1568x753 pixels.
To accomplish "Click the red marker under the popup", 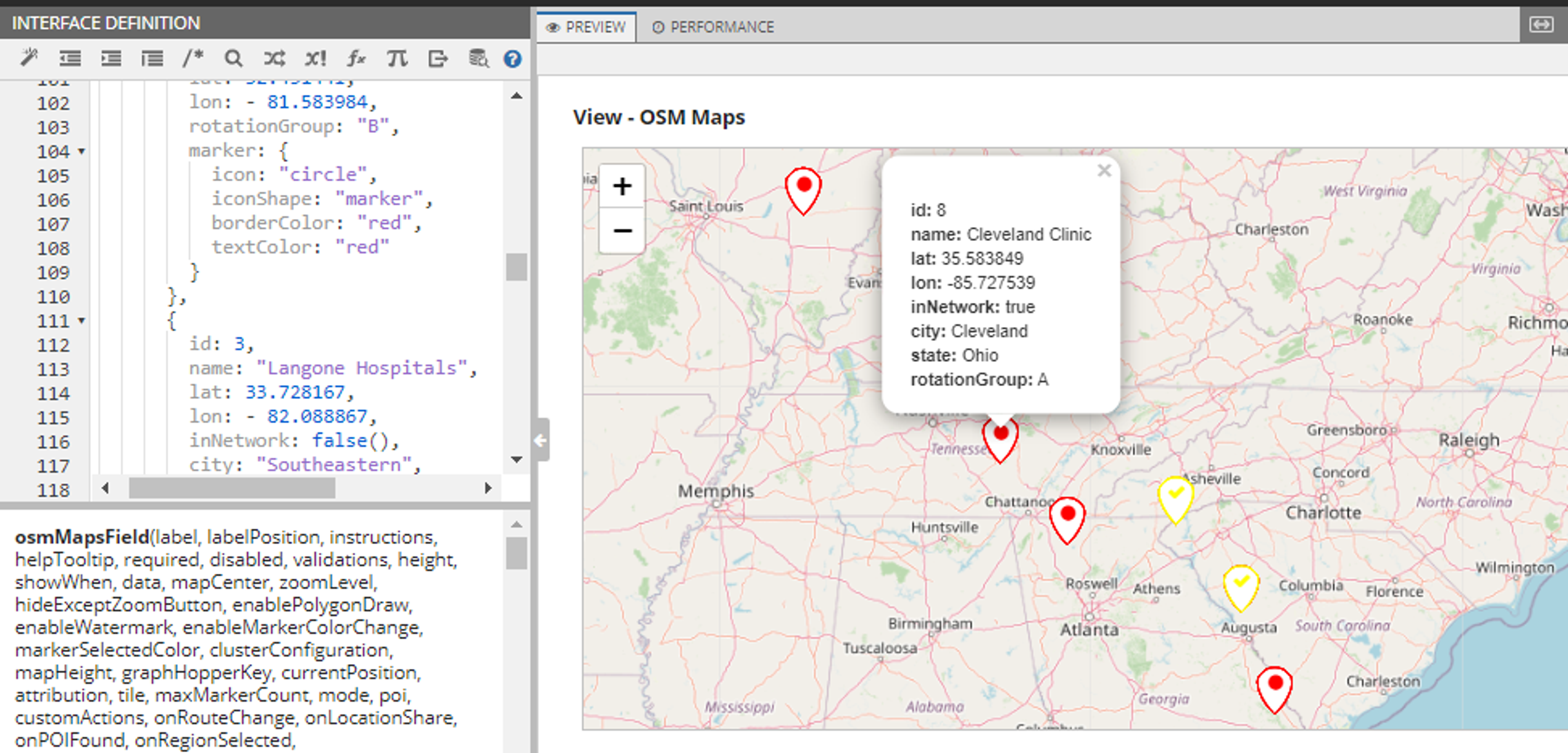I will click(1000, 440).
